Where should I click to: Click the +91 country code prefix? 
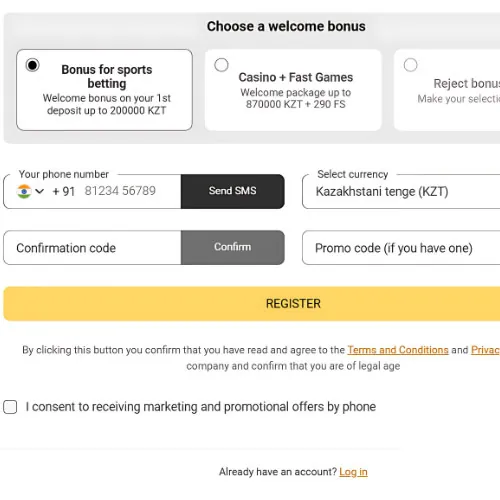64,191
